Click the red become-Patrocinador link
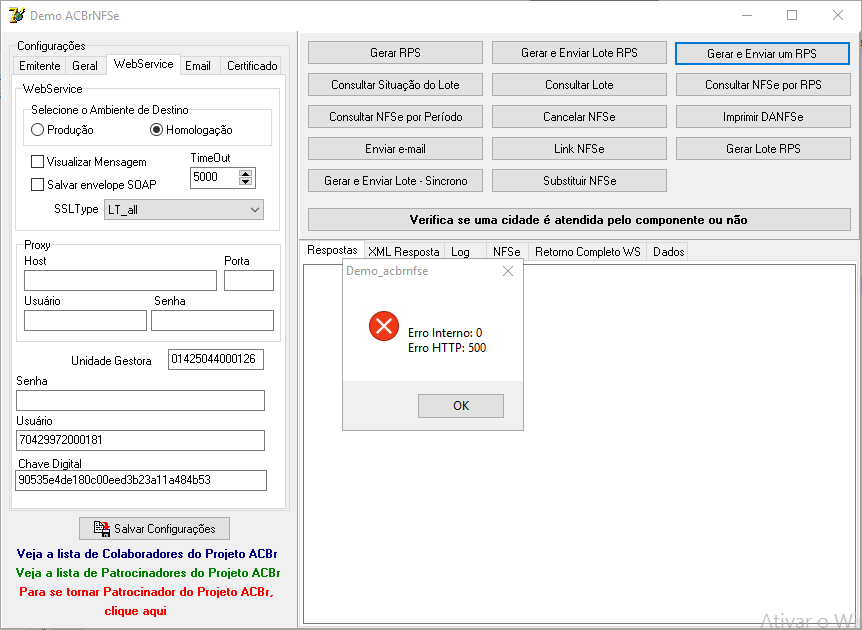Screen dimensions: 862x630 pyautogui.click(x=146, y=601)
